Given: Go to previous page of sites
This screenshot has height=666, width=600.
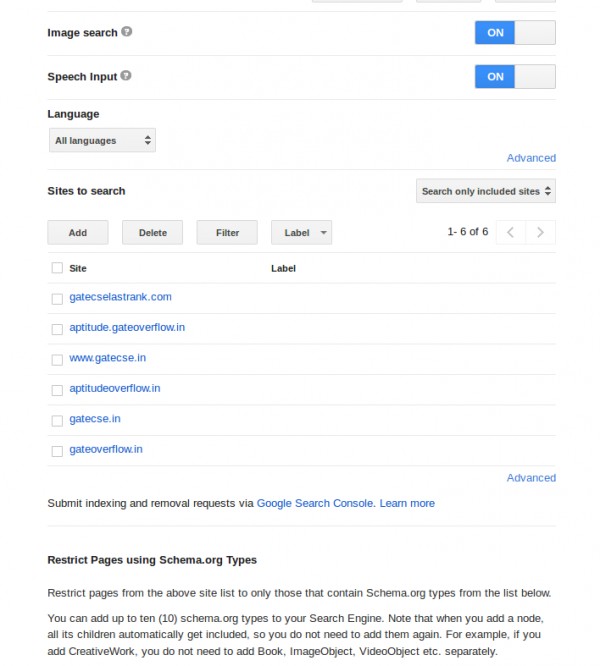Looking at the screenshot, I should pos(510,232).
